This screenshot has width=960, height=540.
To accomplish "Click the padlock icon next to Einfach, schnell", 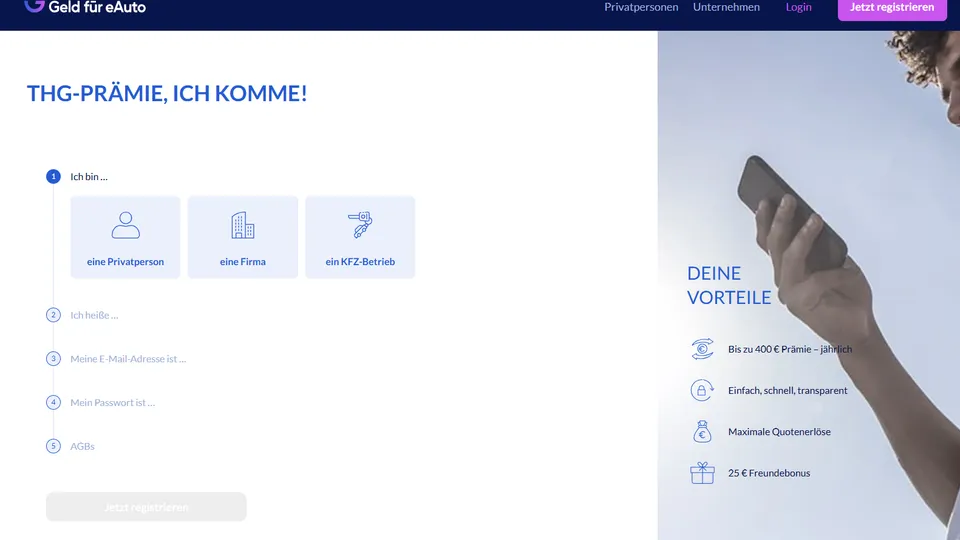I will tap(702, 390).
